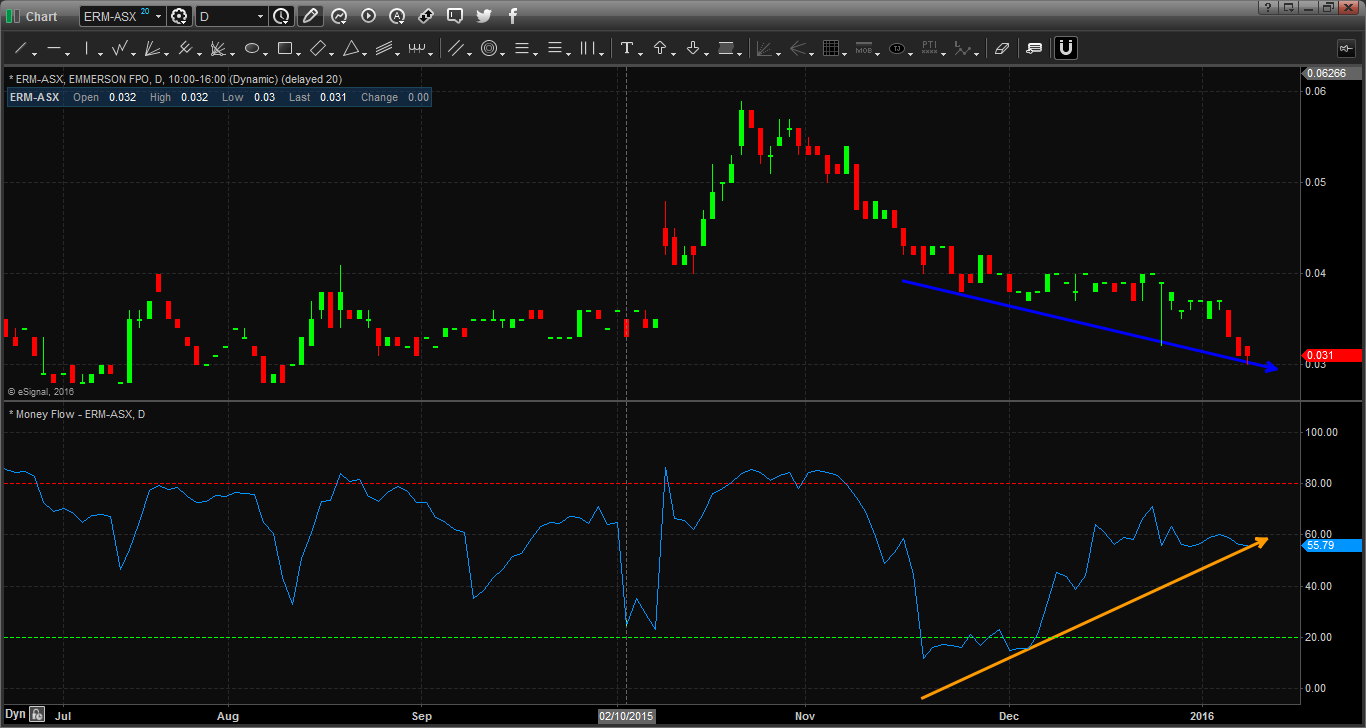Expand the ellipse tool options arrow
This screenshot has width=1366, height=728.
(266, 52)
